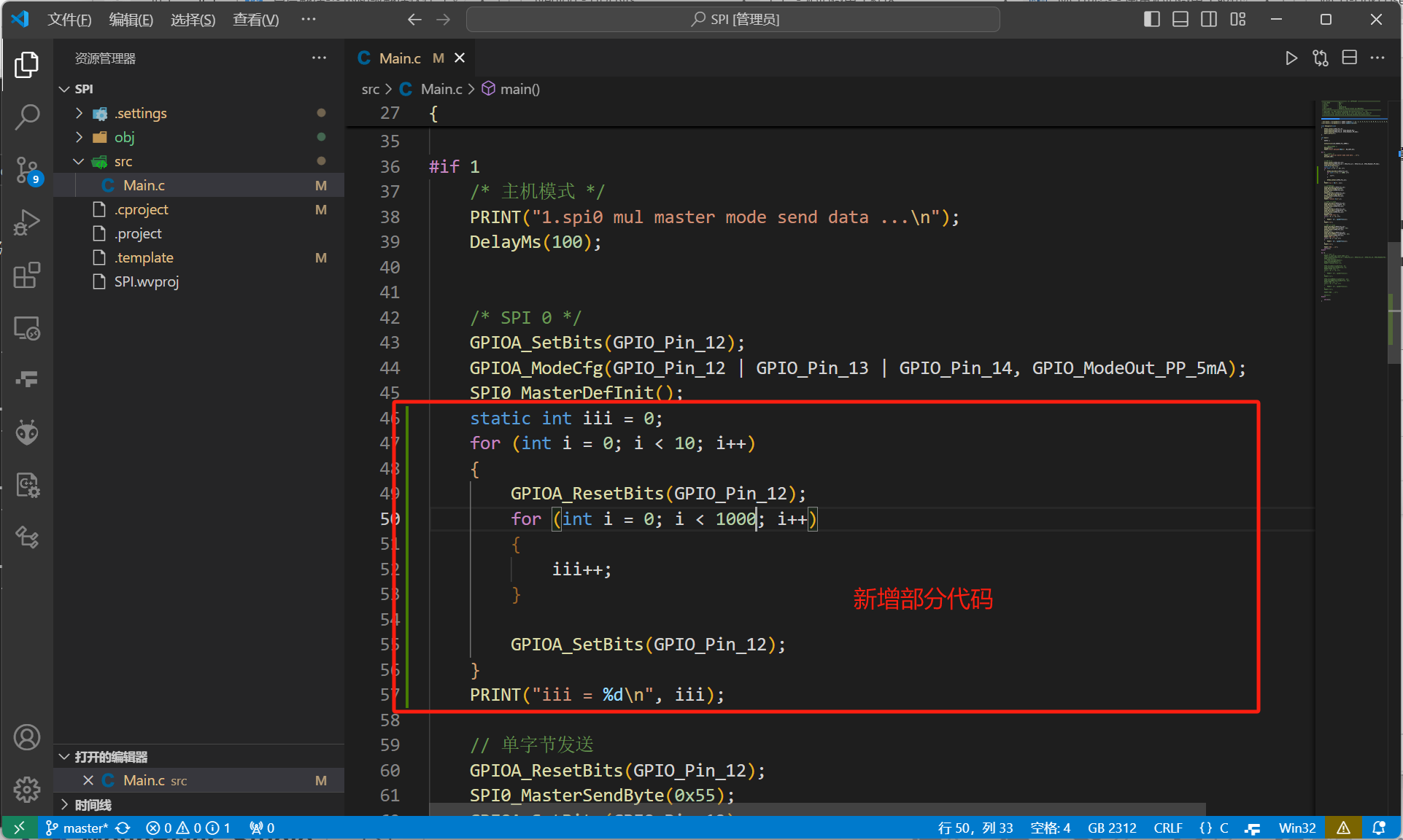Select Main.c in the explorer tree

(199, 185)
